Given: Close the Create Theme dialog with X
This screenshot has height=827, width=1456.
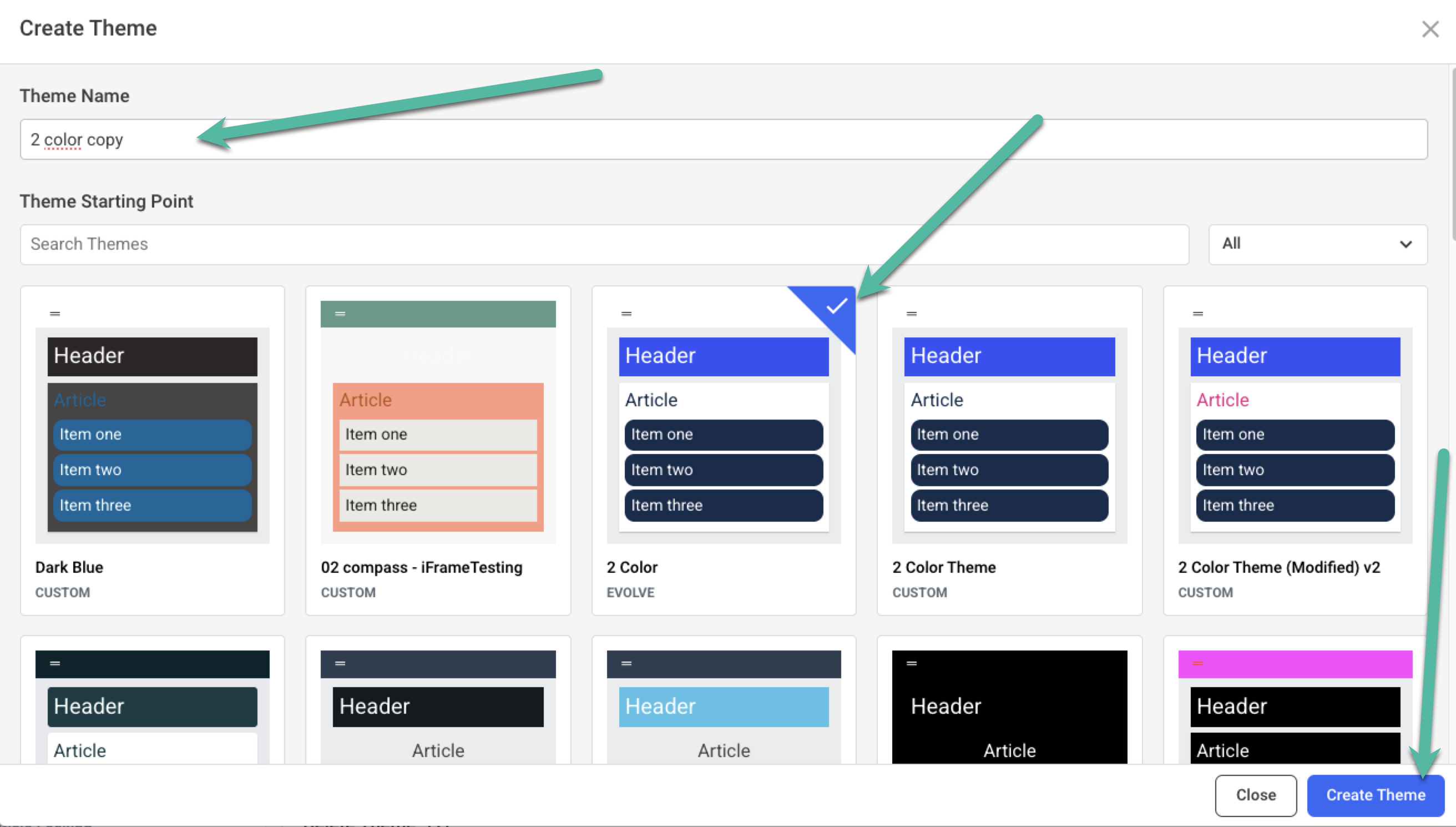Looking at the screenshot, I should click(1430, 29).
